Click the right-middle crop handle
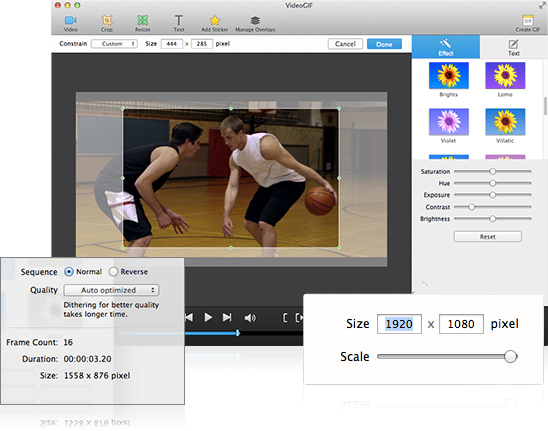 [x=339, y=178]
